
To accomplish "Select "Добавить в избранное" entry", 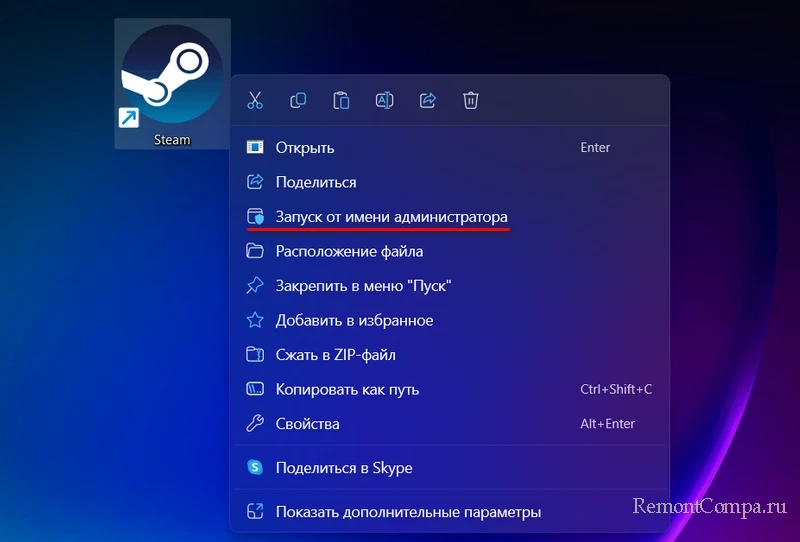I will tap(354, 321).
